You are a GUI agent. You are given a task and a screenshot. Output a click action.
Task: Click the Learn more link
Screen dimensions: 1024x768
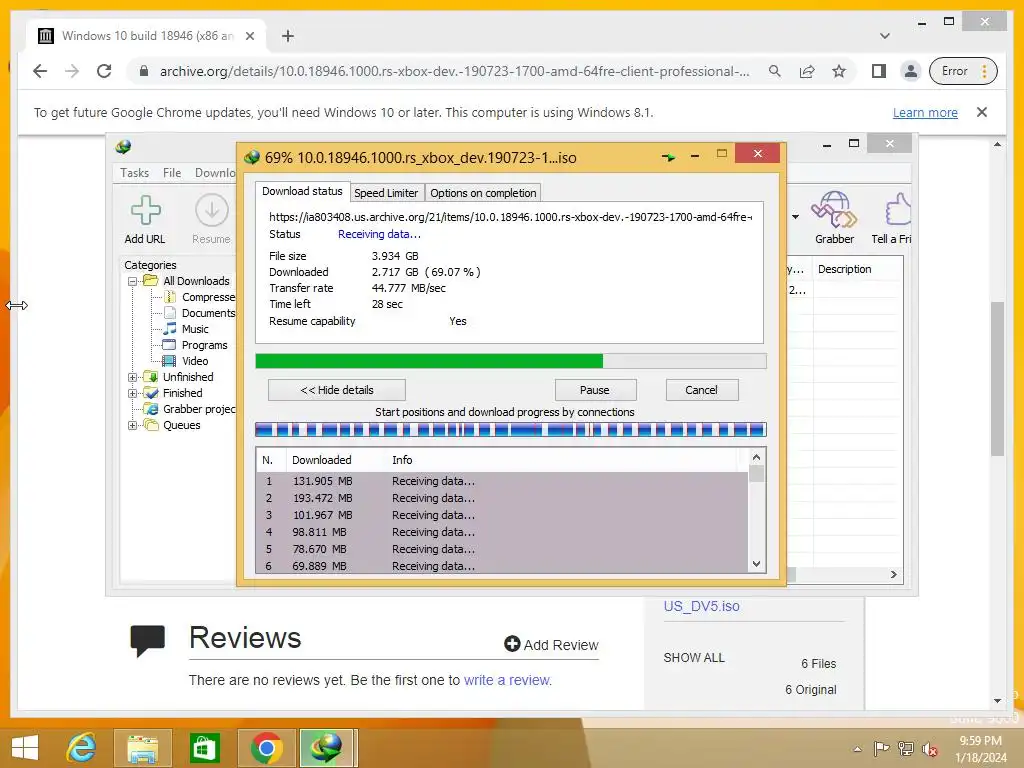(925, 112)
